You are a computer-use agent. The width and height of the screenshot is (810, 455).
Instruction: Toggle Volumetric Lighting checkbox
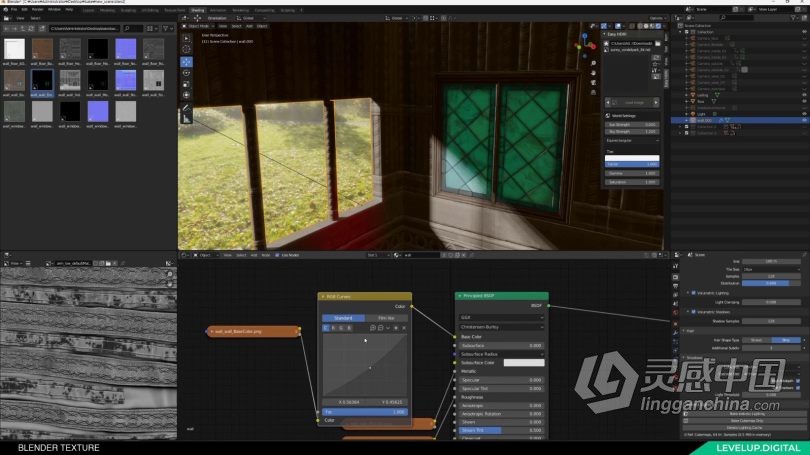[693, 293]
